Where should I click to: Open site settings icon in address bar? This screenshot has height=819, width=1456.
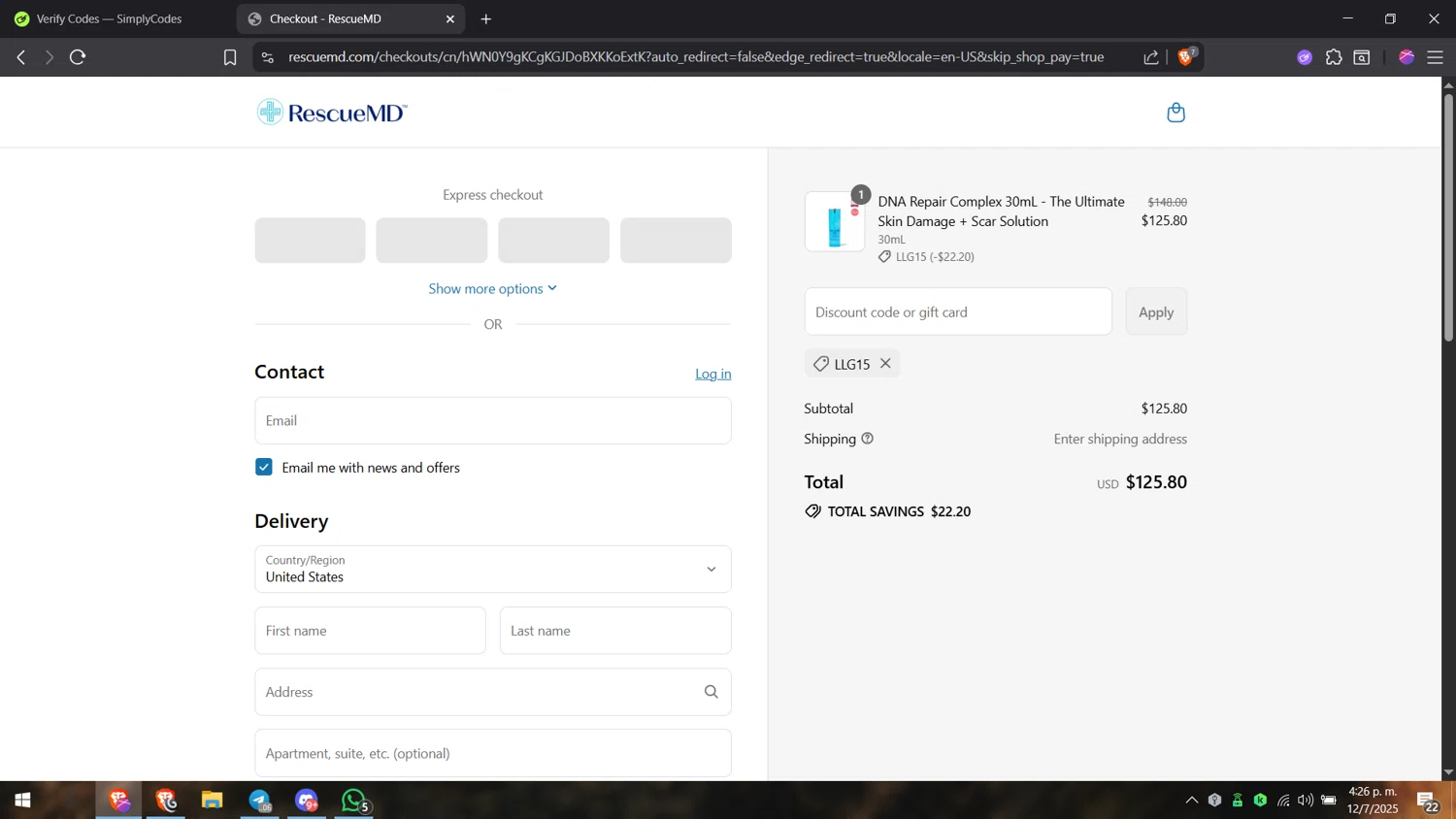[268, 57]
